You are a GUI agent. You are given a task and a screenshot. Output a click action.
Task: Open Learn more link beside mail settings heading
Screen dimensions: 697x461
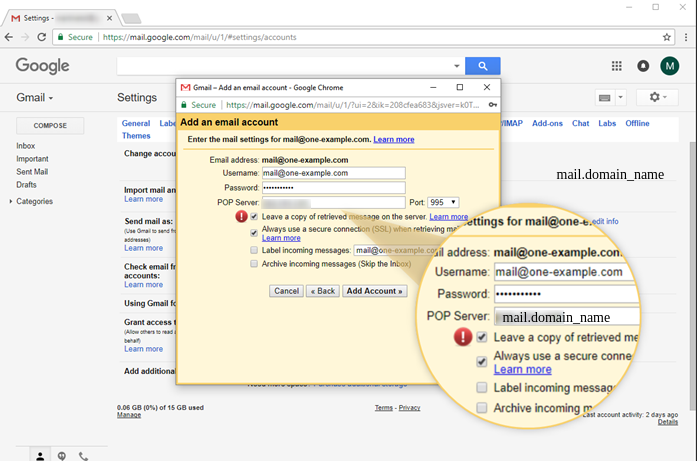tap(393, 140)
